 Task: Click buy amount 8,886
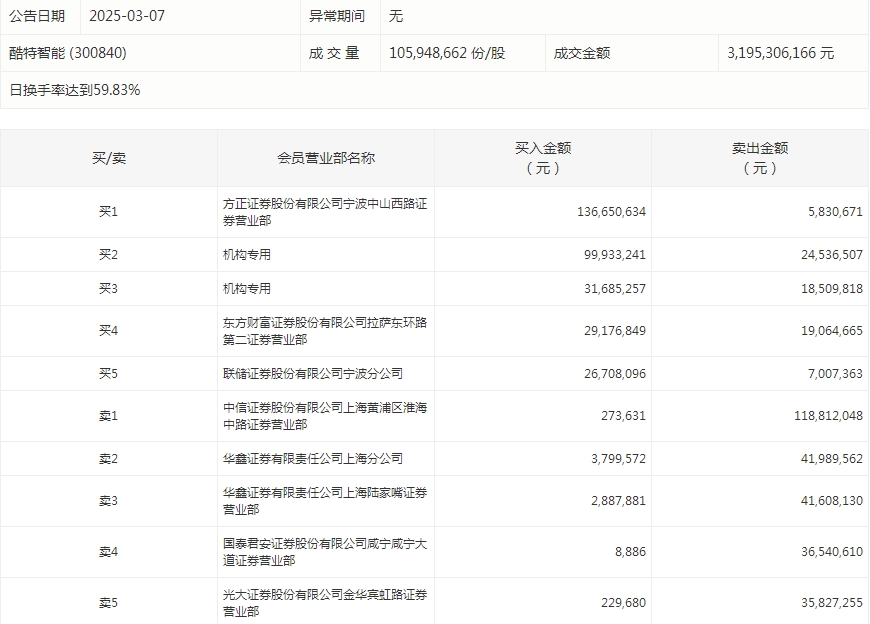631,552
